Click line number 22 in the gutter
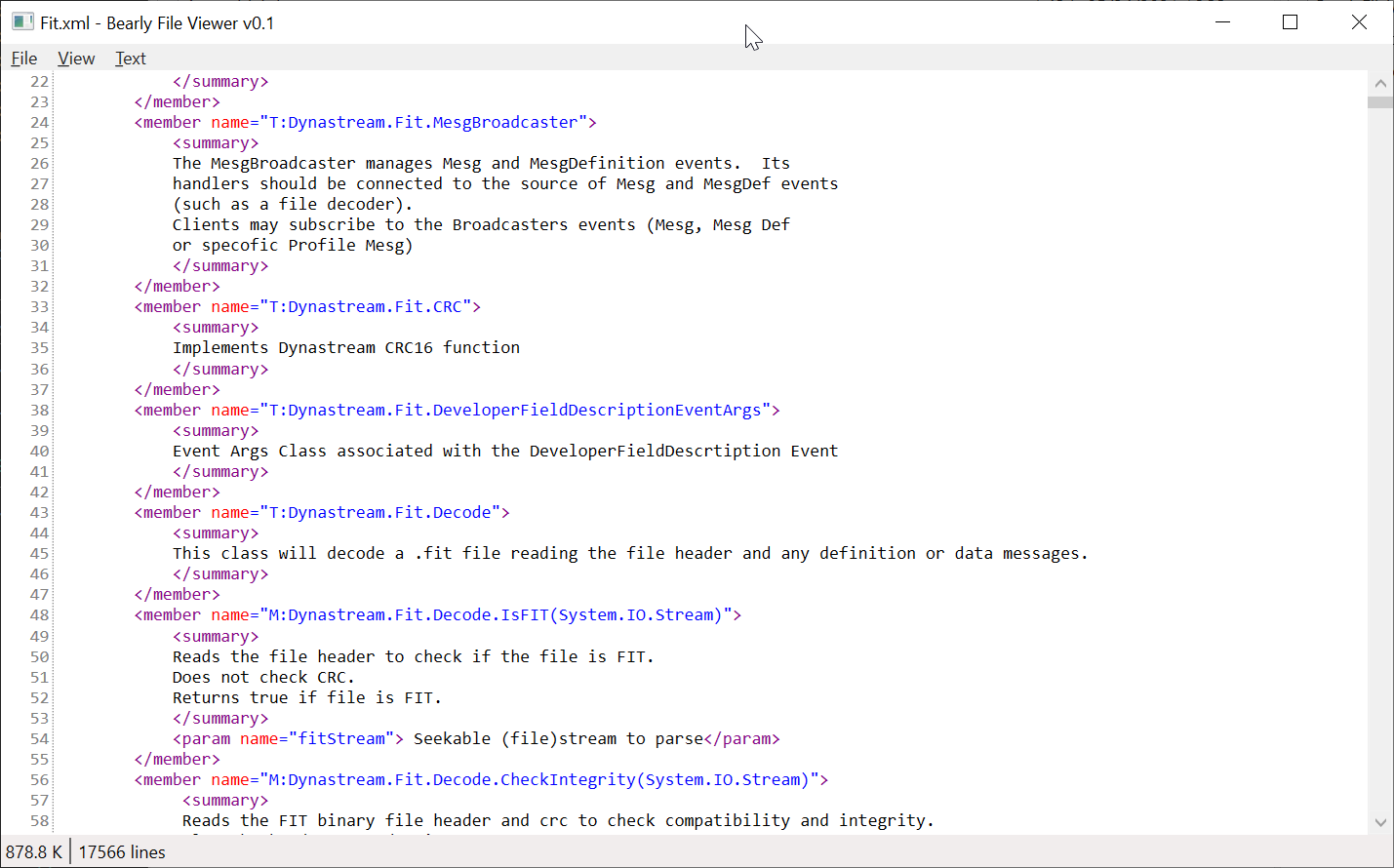Viewport: 1394px width, 868px height. (x=39, y=81)
